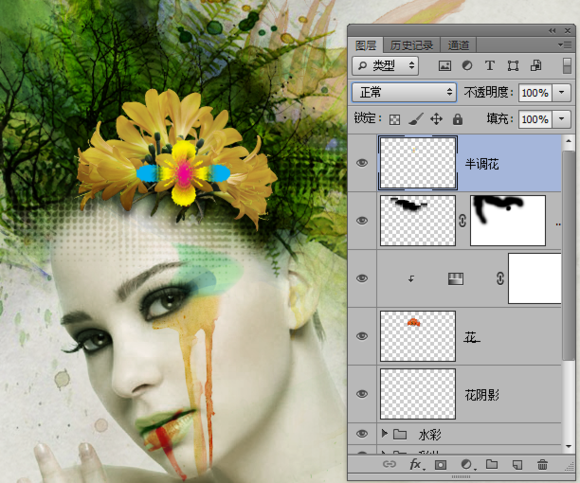Filter layers by shape icon

point(513,66)
